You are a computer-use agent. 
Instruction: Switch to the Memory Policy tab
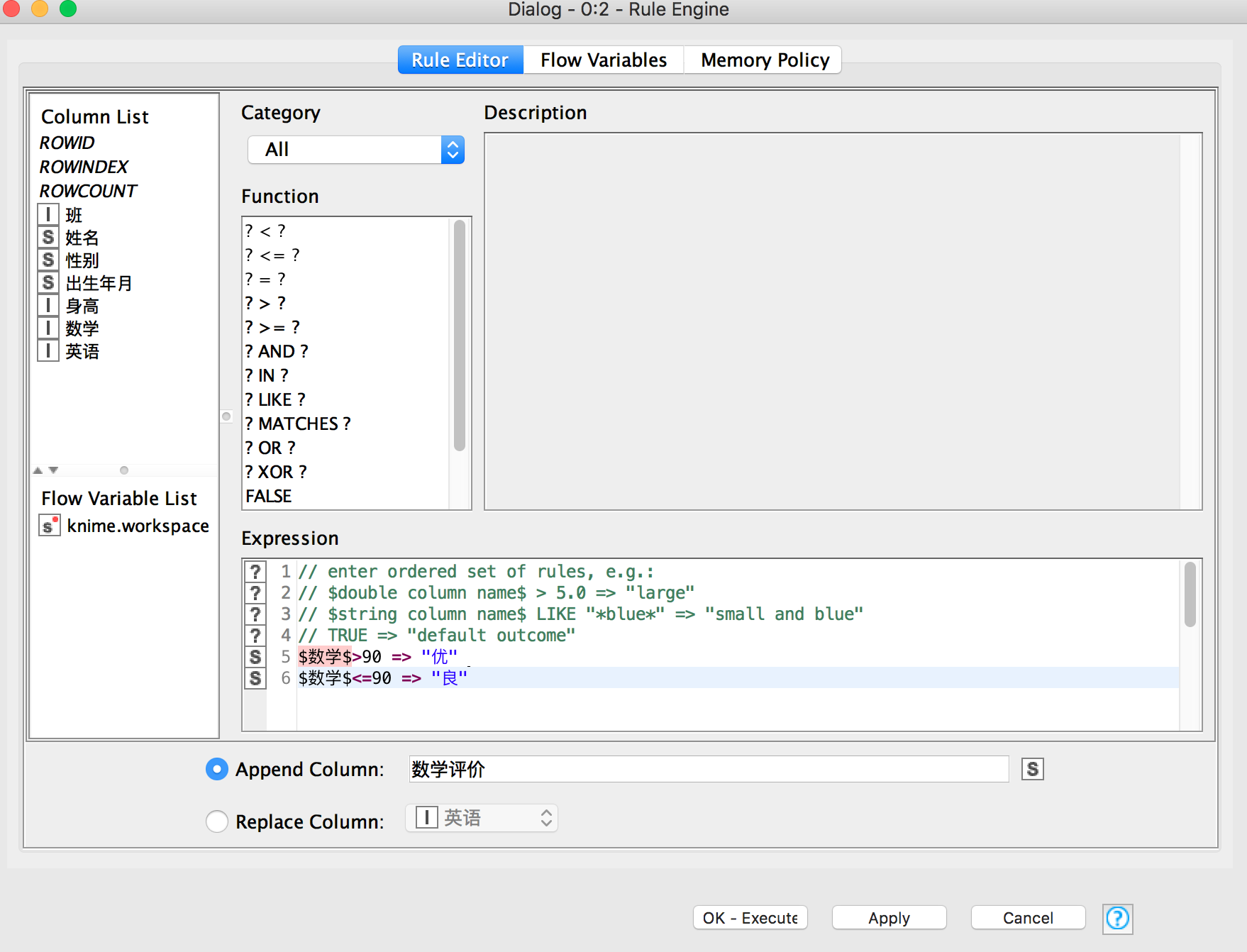click(765, 60)
